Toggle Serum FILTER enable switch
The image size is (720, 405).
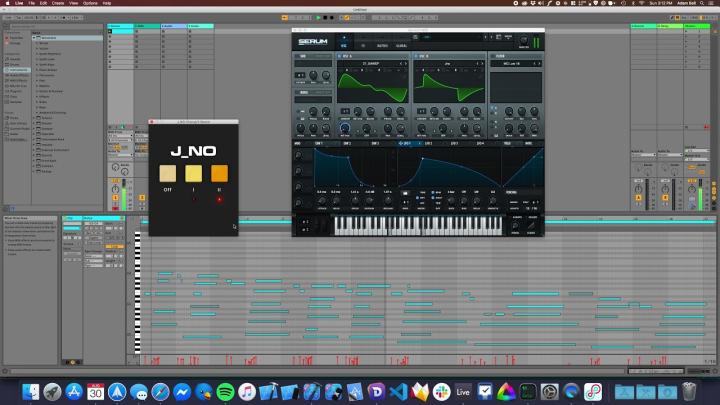[x=493, y=56]
